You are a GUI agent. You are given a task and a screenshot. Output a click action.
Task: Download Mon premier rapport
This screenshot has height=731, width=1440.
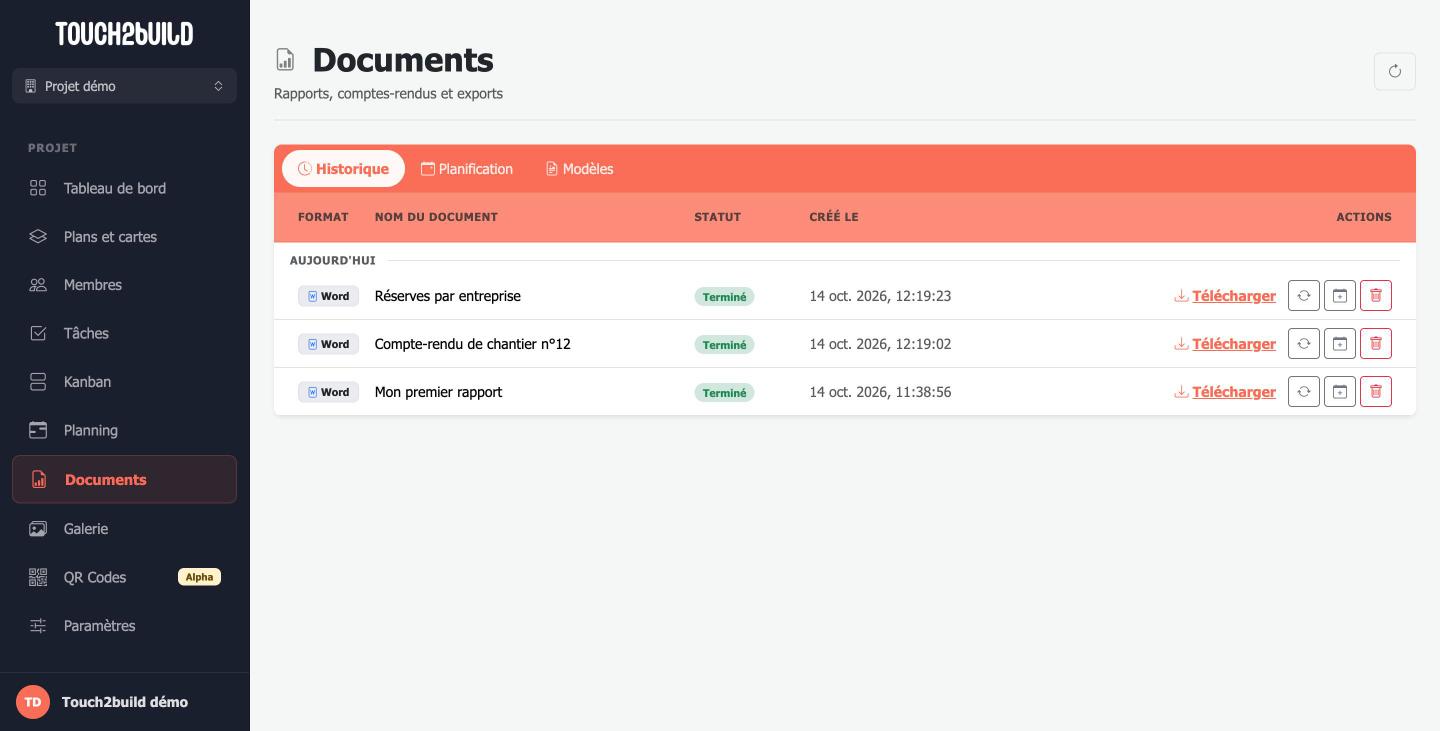point(1225,392)
